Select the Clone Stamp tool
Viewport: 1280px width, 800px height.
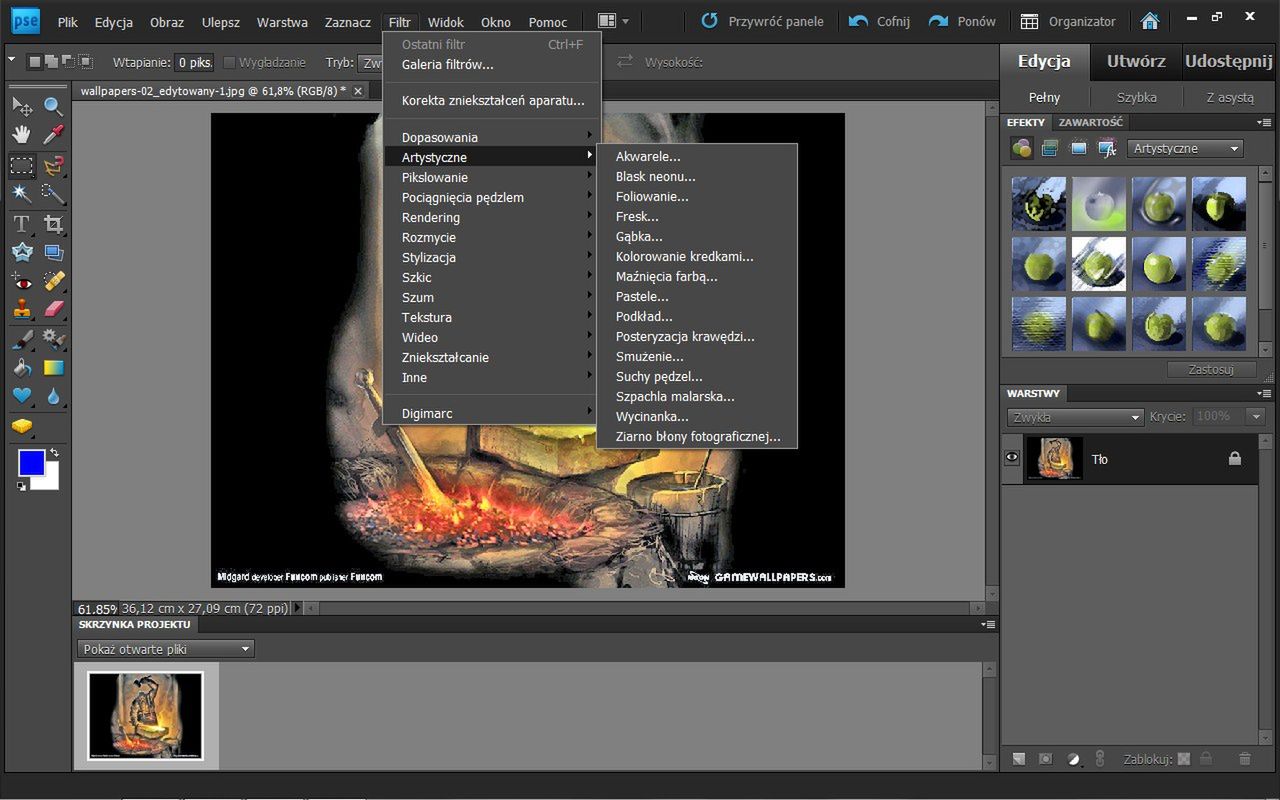click(21, 309)
